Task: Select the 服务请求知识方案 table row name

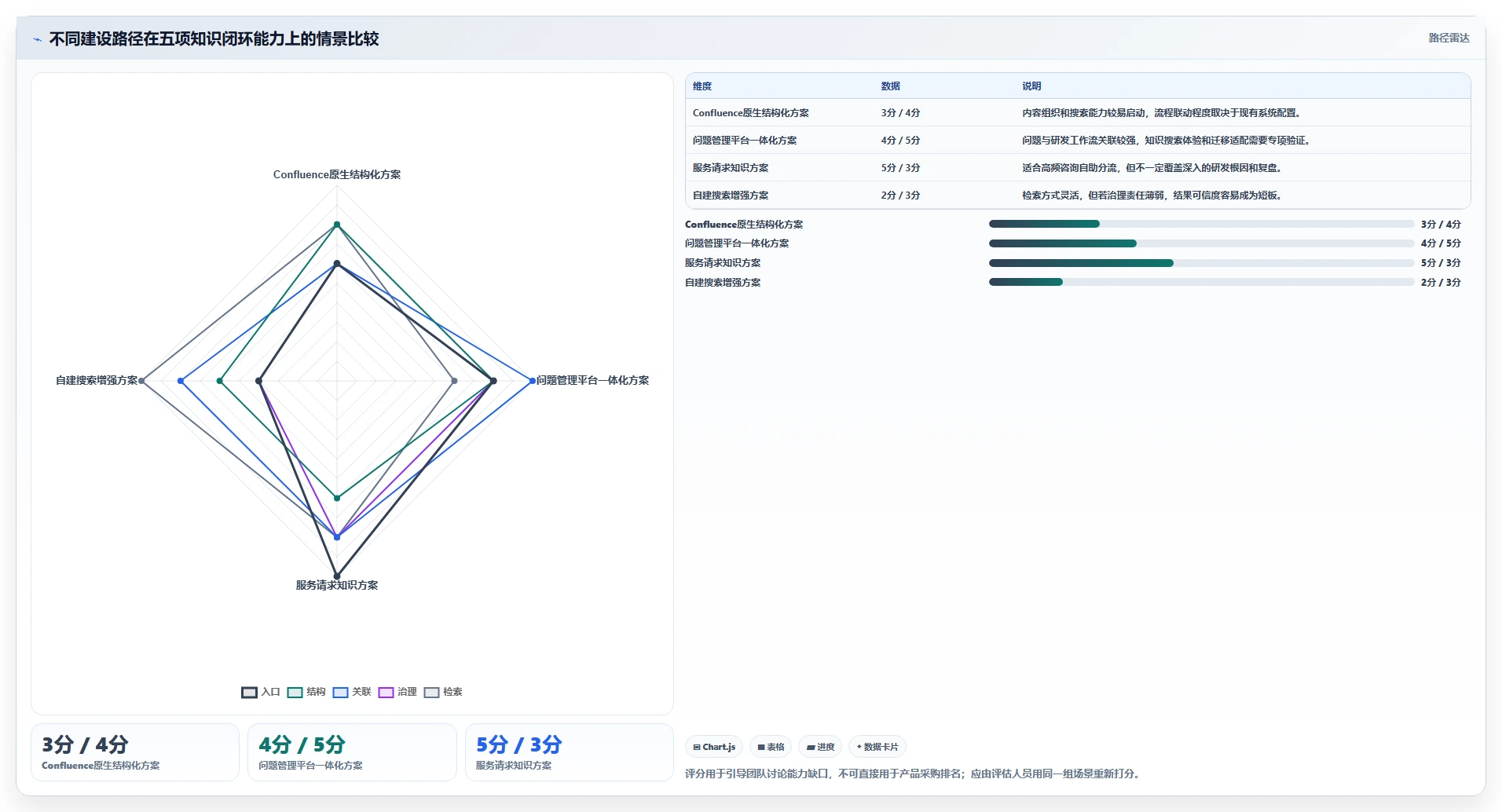Action: coord(731,168)
